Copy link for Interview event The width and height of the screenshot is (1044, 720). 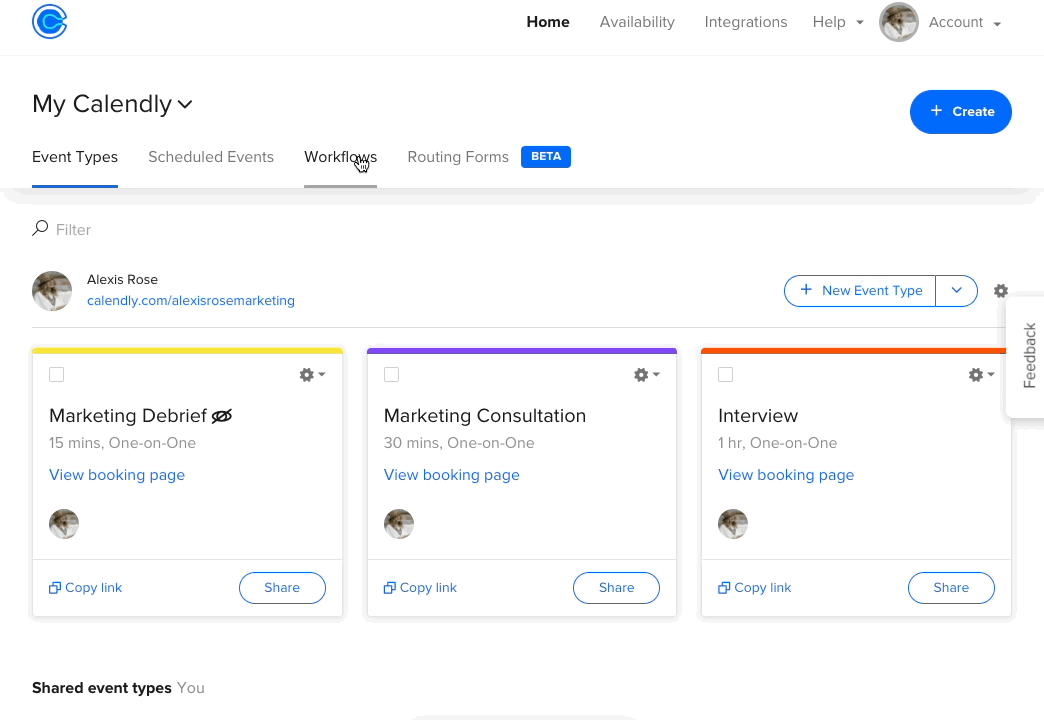pos(754,587)
